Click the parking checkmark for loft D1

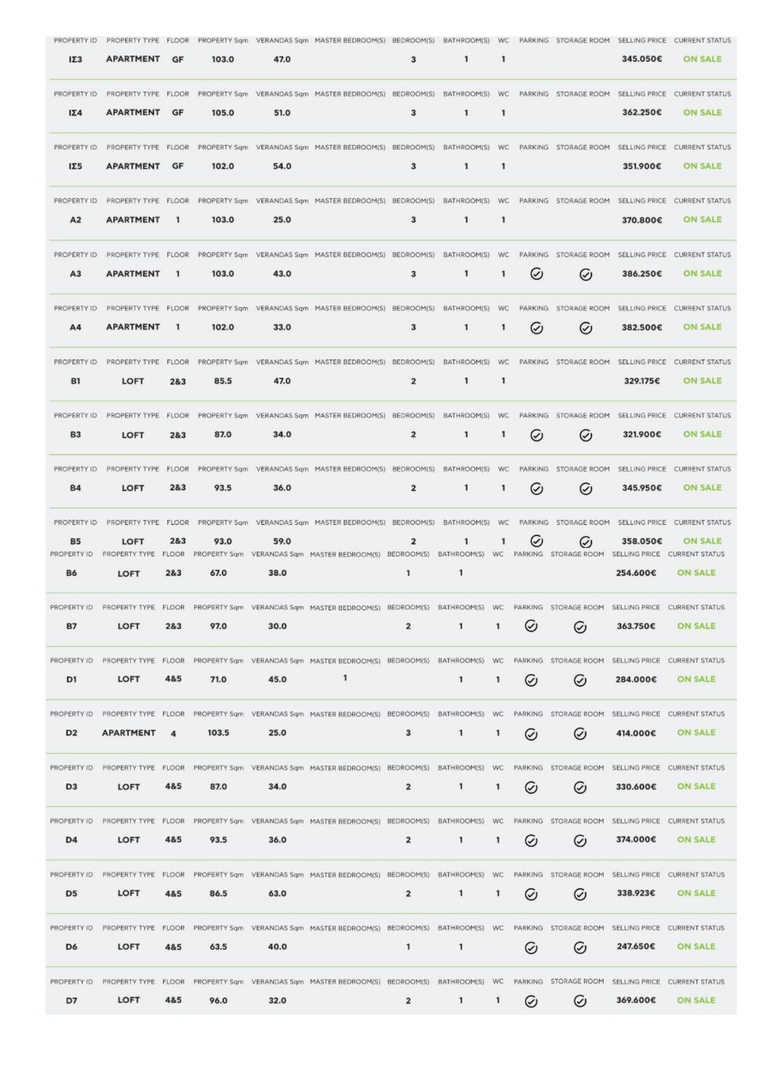click(531, 680)
